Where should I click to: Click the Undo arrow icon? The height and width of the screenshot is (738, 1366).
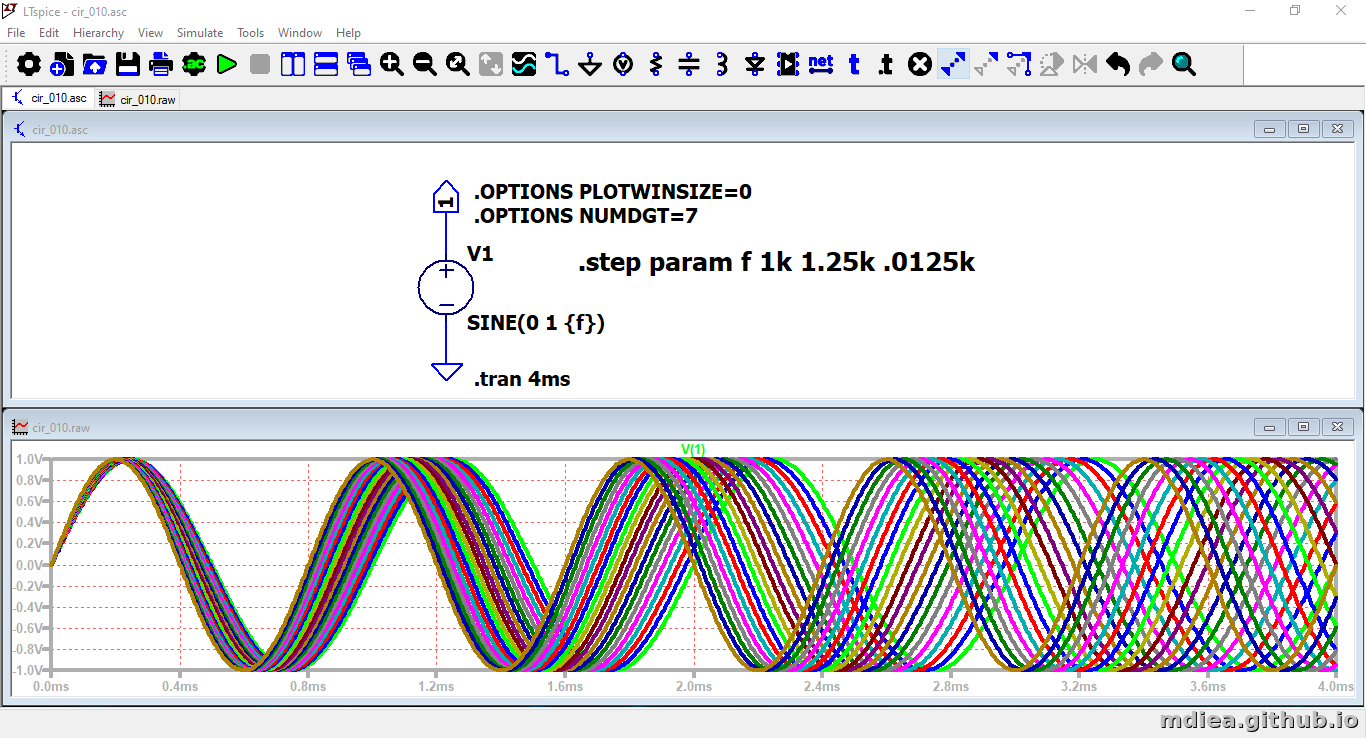coord(1118,65)
